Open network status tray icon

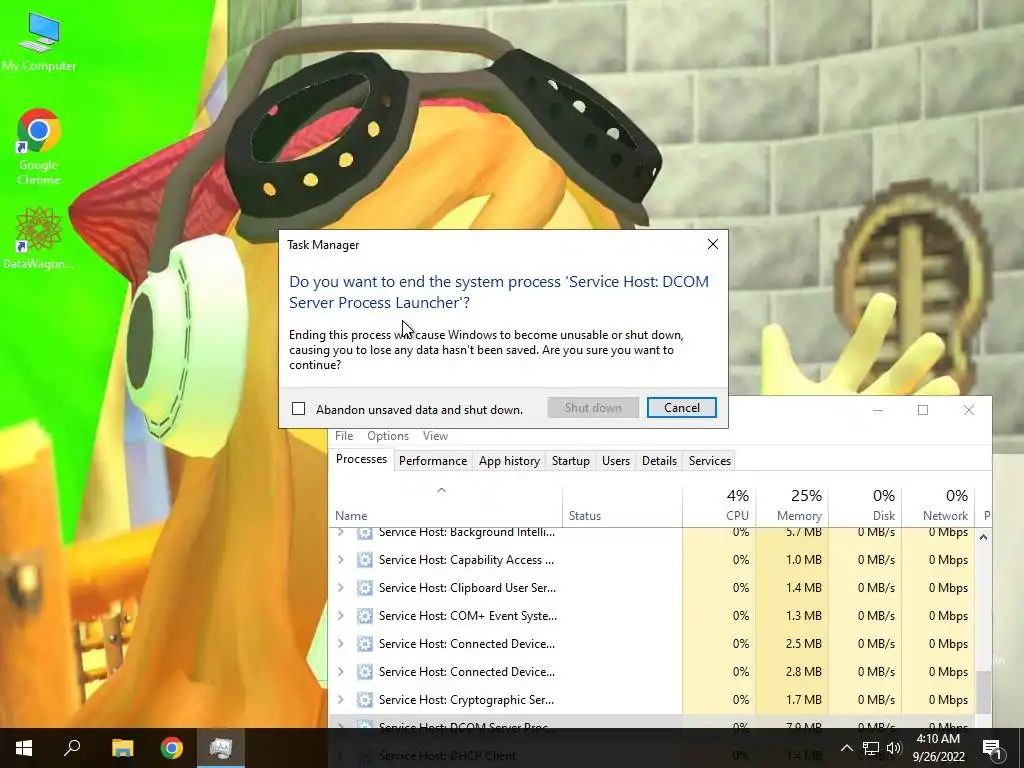pos(871,748)
